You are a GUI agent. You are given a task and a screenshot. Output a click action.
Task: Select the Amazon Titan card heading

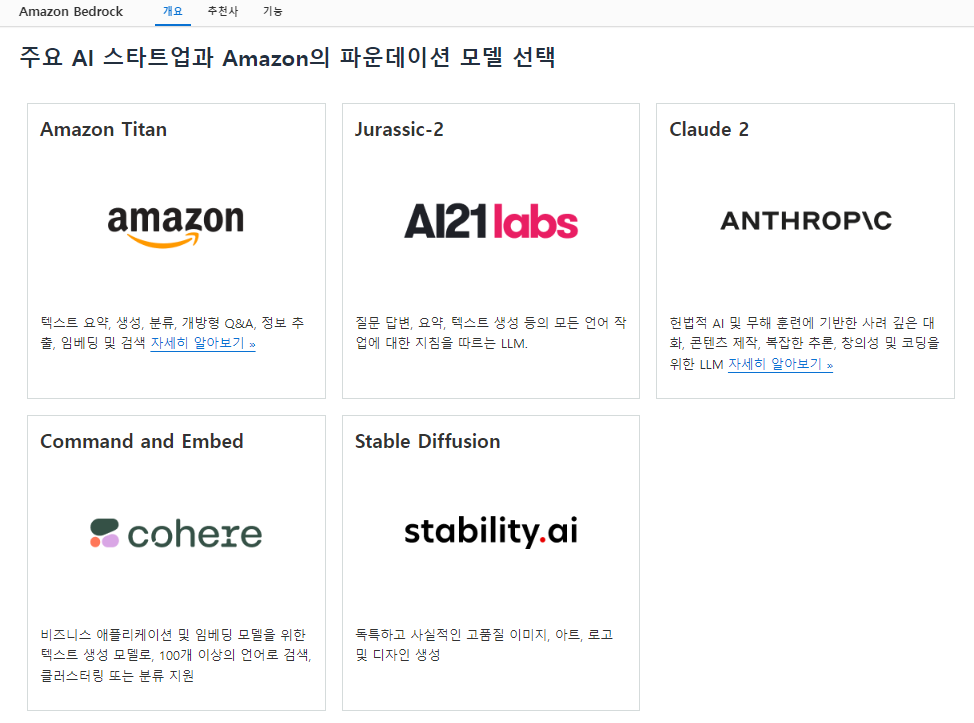103,130
